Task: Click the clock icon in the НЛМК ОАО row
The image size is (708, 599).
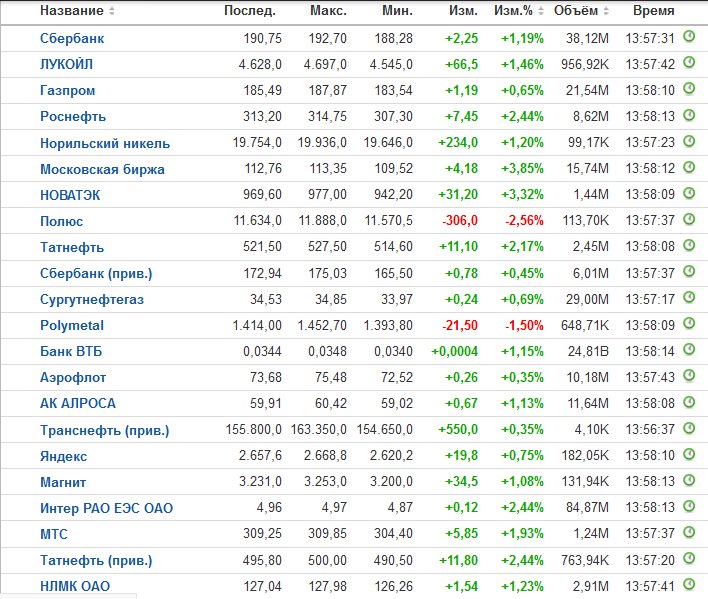Action: point(689,584)
